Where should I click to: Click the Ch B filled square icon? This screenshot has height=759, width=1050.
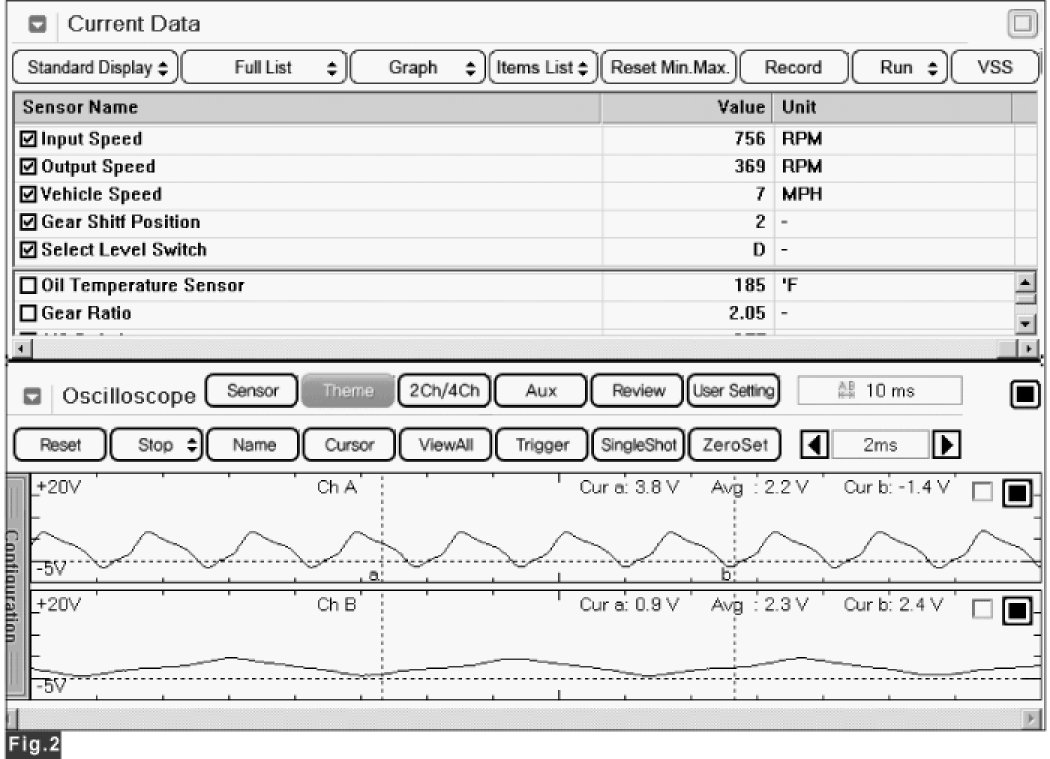tap(1016, 610)
